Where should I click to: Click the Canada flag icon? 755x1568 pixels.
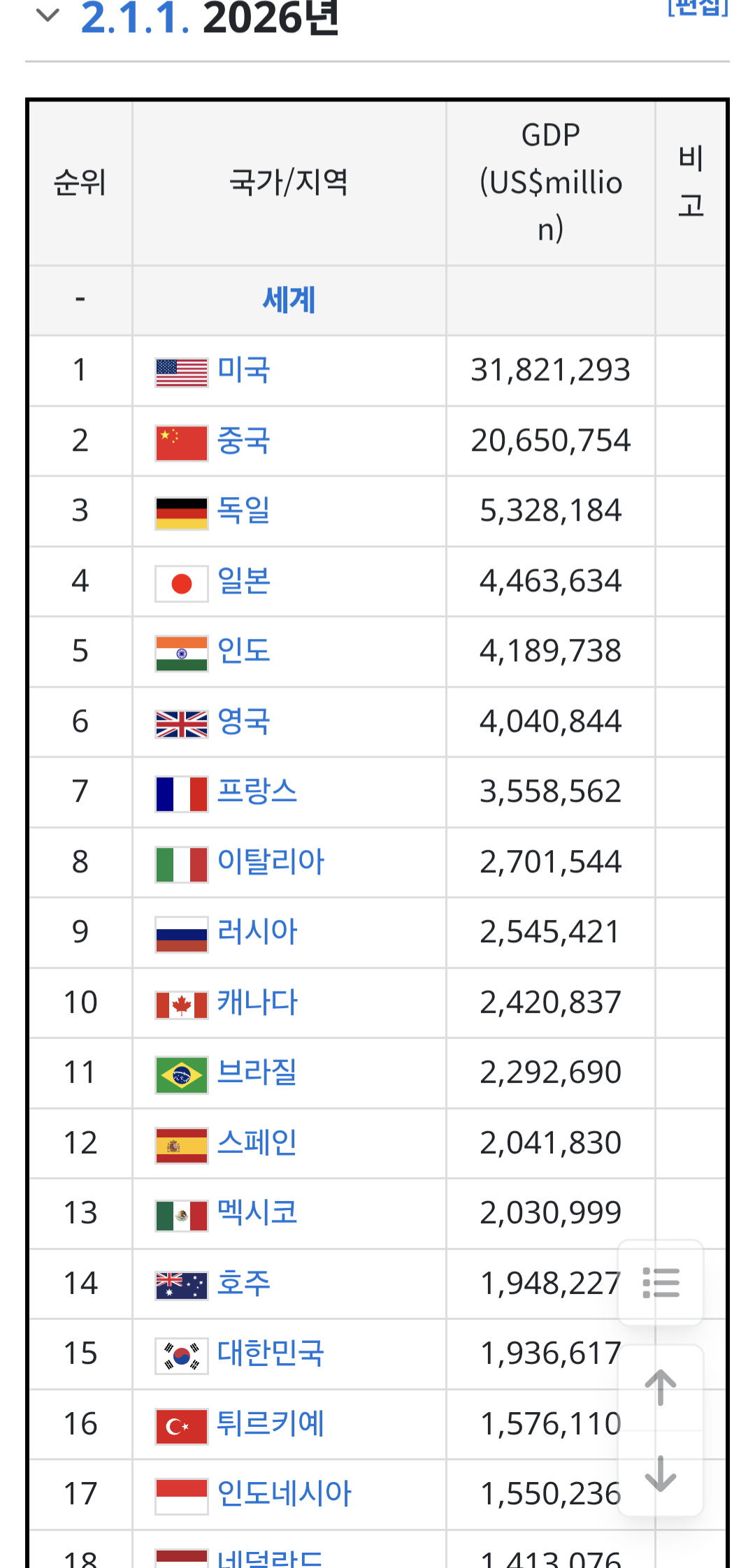coord(182,1005)
